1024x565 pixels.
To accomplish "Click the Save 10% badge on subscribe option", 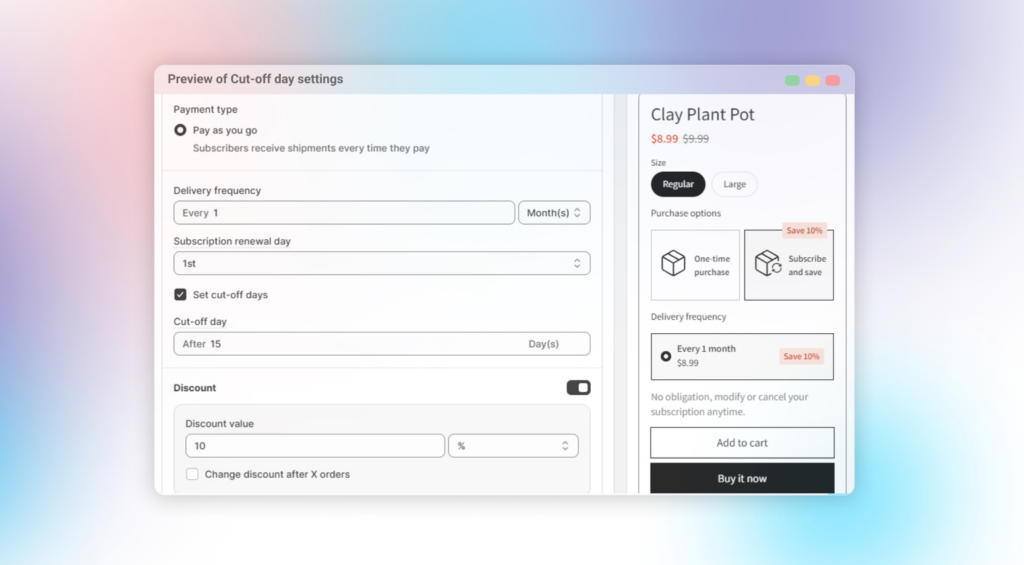I will click(x=804, y=231).
